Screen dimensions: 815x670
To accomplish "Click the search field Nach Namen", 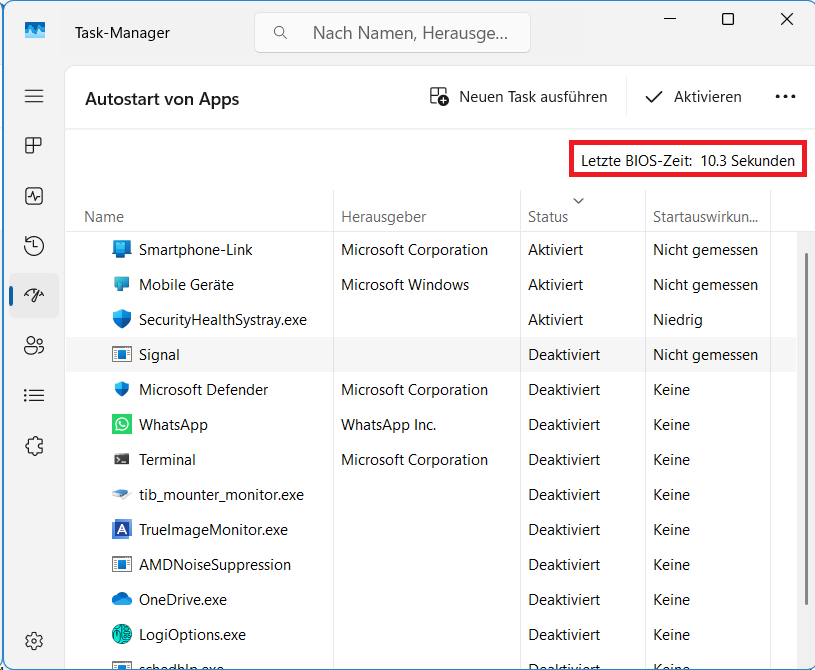I will tap(392, 33).
